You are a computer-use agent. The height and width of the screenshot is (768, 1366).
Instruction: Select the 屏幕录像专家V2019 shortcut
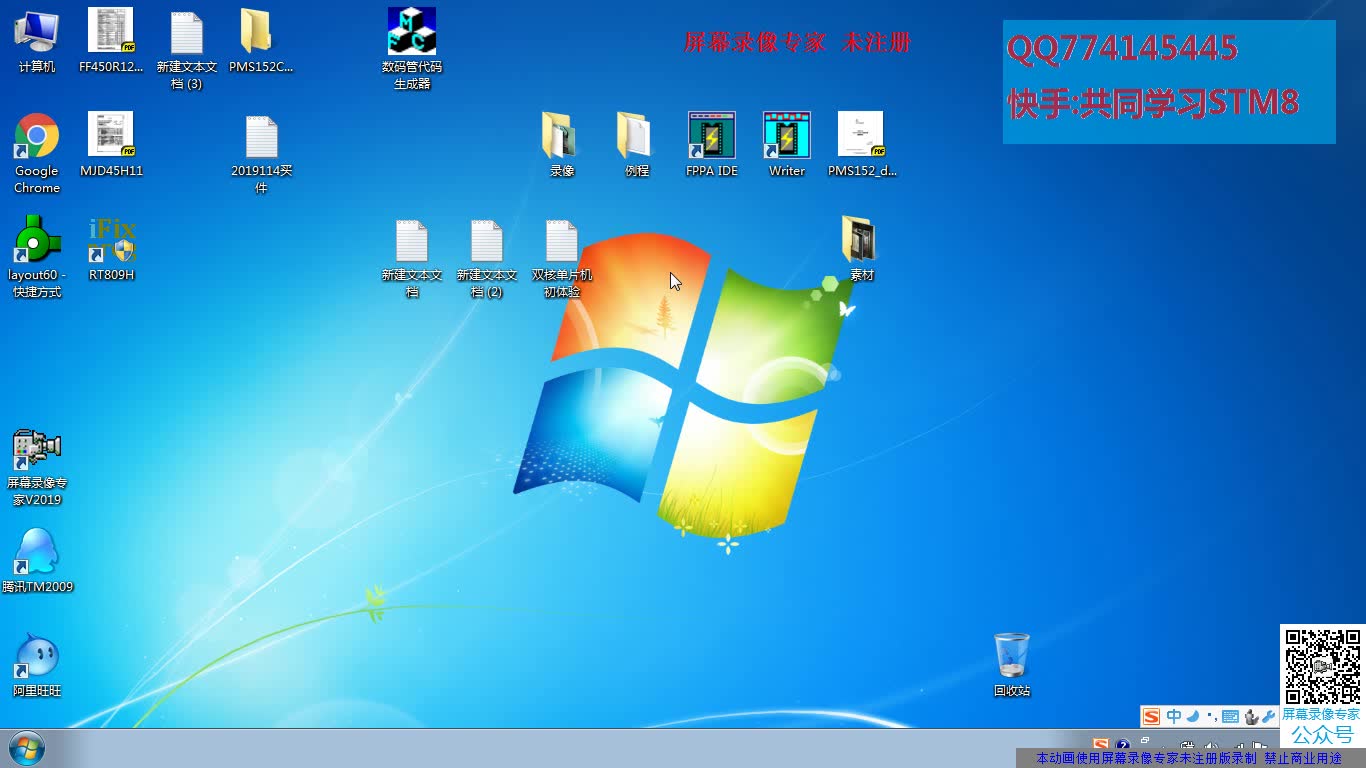[x=37, y=467]
